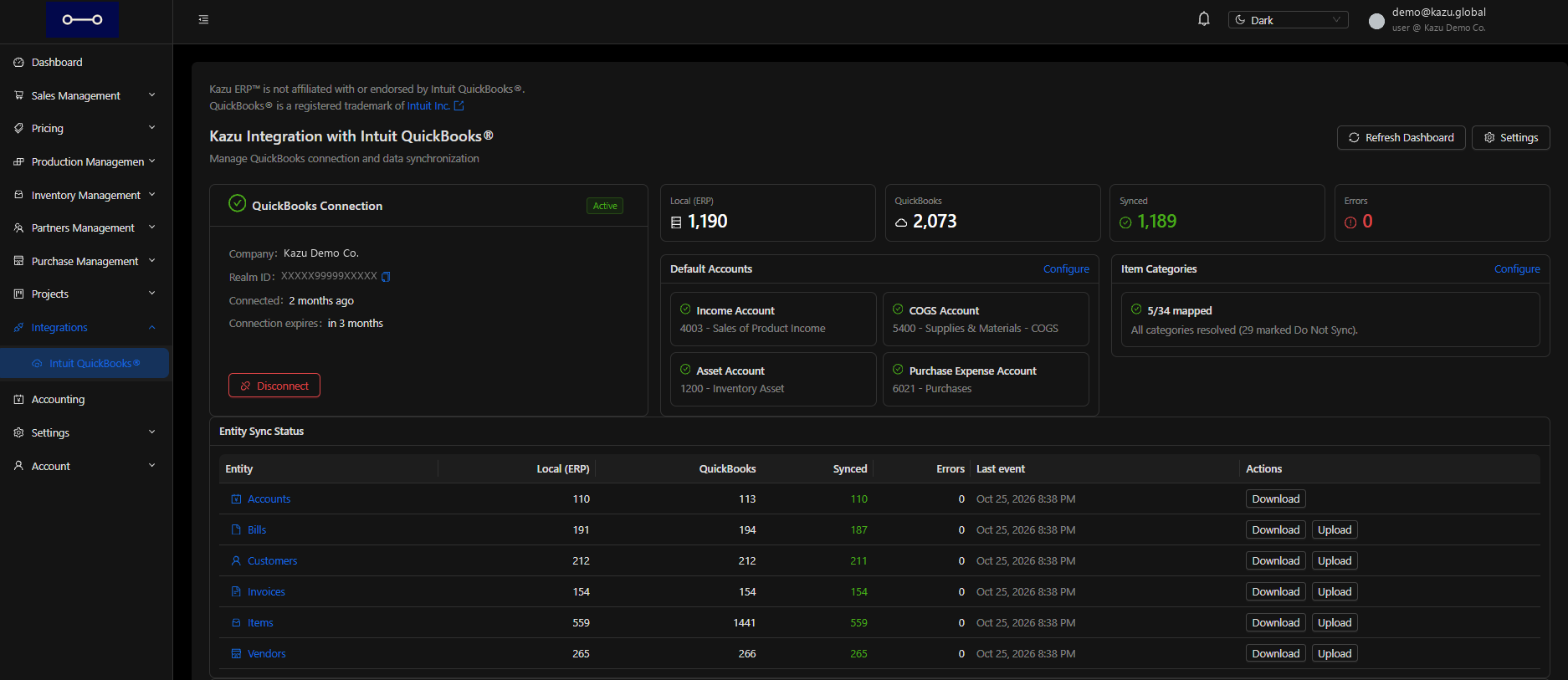
Task: Download the Customers entity
Action: point(1275,561)
